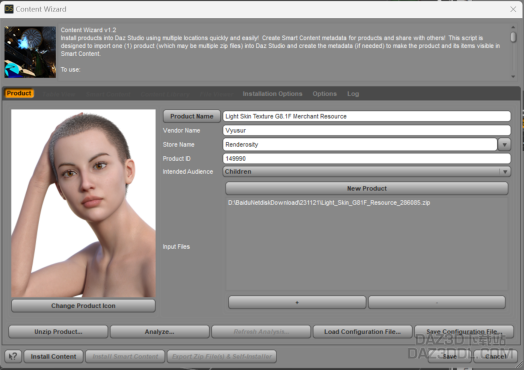Viewport: 524px width, 370px height.
Task: Click the Save button at bottom
Action: pos(449,357)
